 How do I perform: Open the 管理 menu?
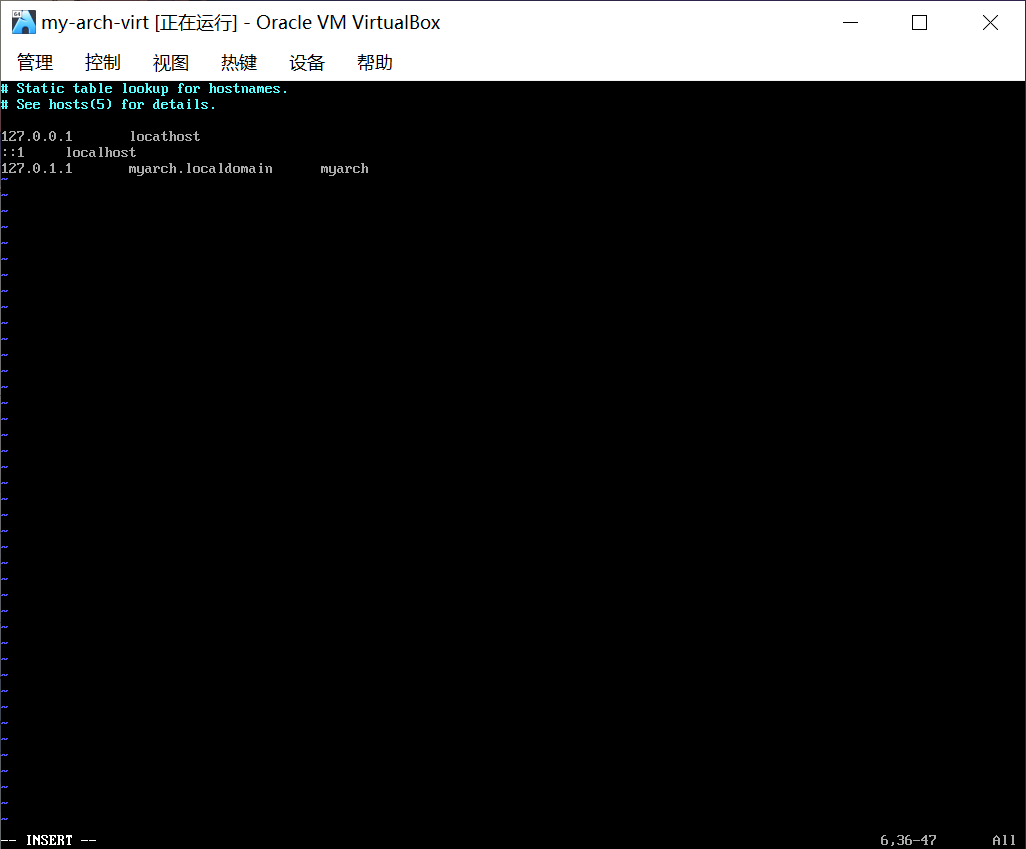[35, 63]
